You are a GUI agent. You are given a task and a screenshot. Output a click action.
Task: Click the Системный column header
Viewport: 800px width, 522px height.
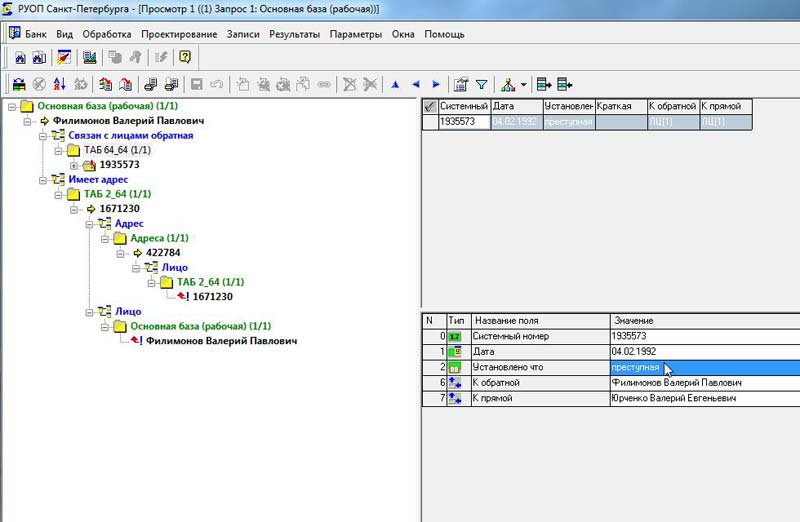click(463, 106)
